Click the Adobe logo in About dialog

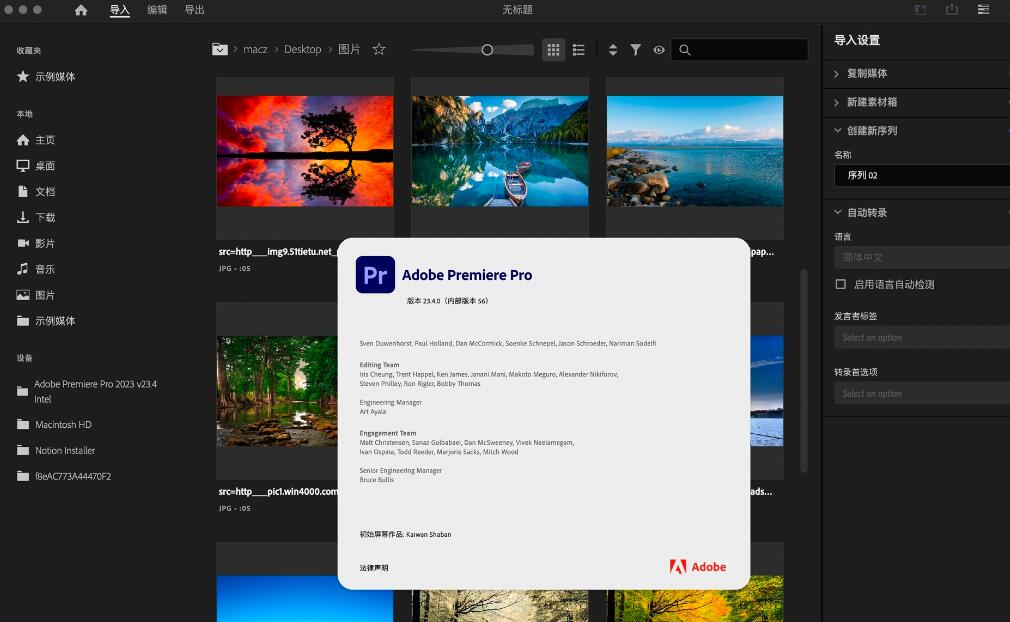[x=698, y=567]
